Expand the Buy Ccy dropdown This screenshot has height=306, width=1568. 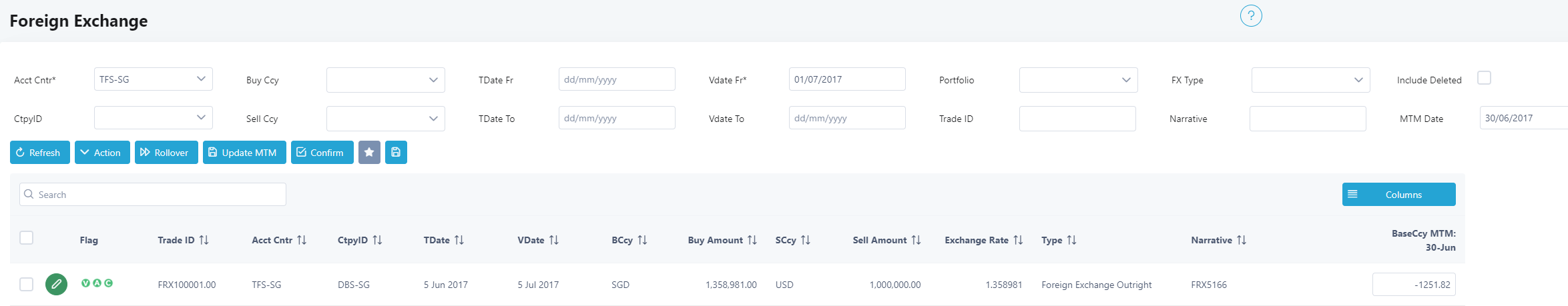click(x=386, y=80)
